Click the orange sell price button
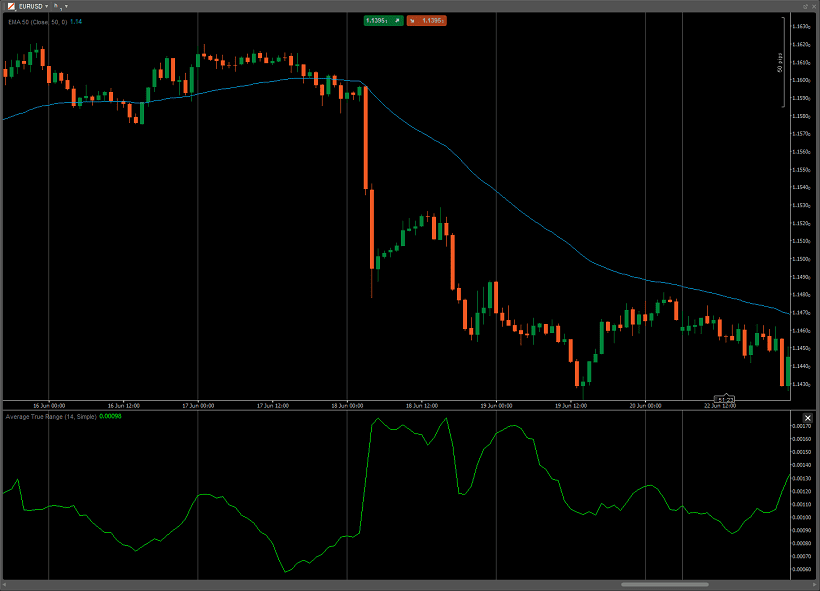Viewport: 820px width, 591px height. 427,21
